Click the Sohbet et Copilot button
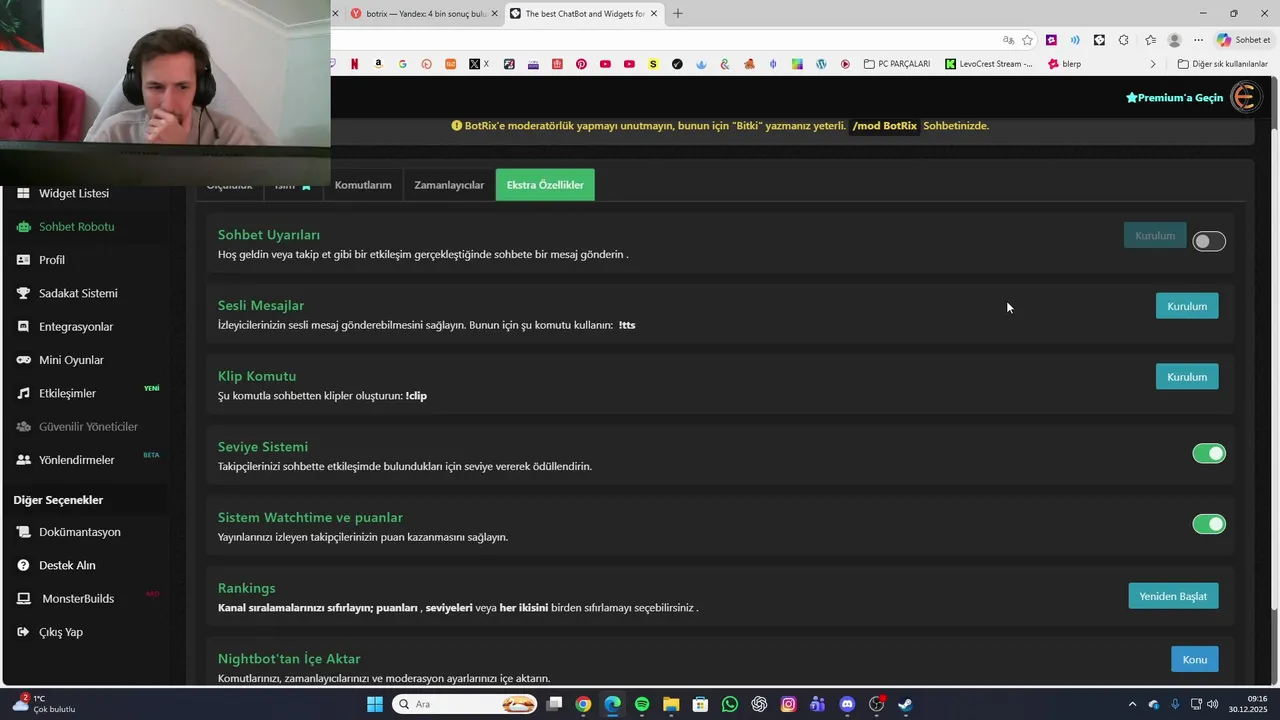The image size is (1280, 720). (1243, 40)
